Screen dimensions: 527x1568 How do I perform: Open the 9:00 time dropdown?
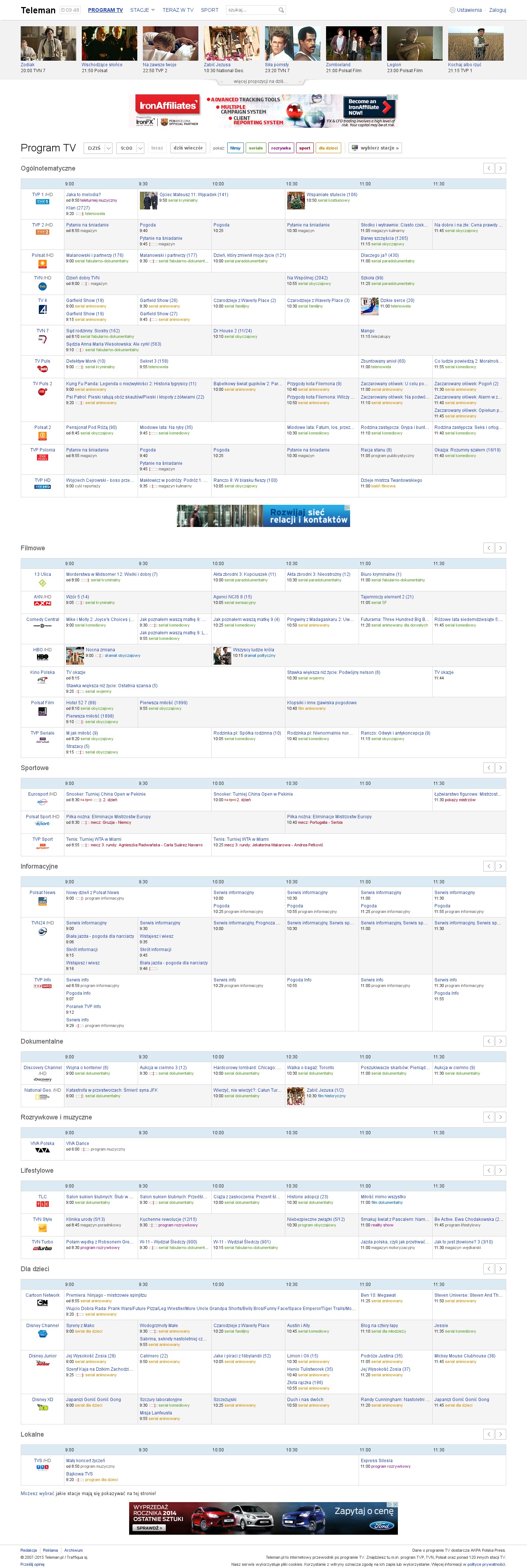tap(131, 148)
